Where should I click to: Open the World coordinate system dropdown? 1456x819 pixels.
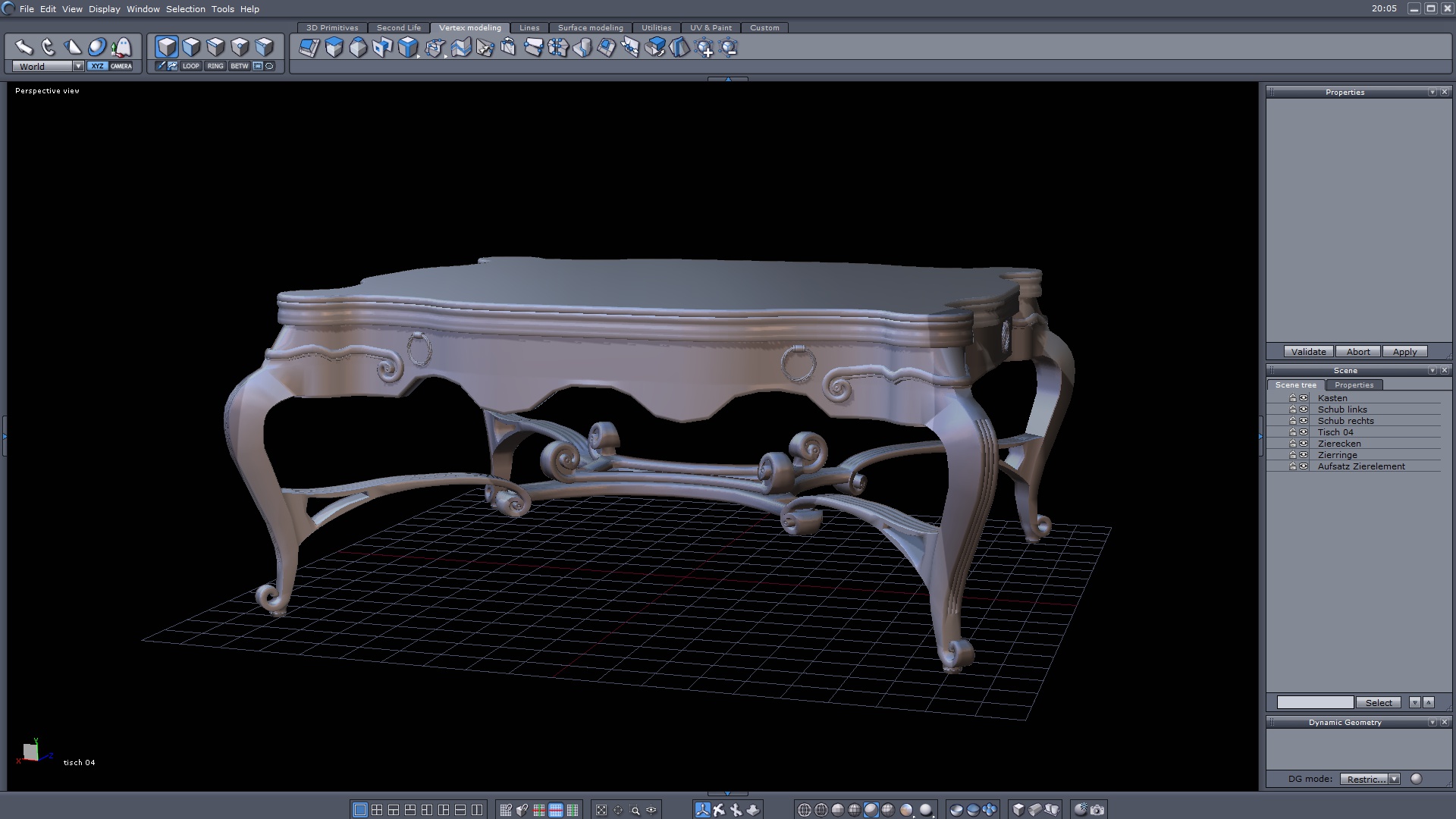[78, 66]
